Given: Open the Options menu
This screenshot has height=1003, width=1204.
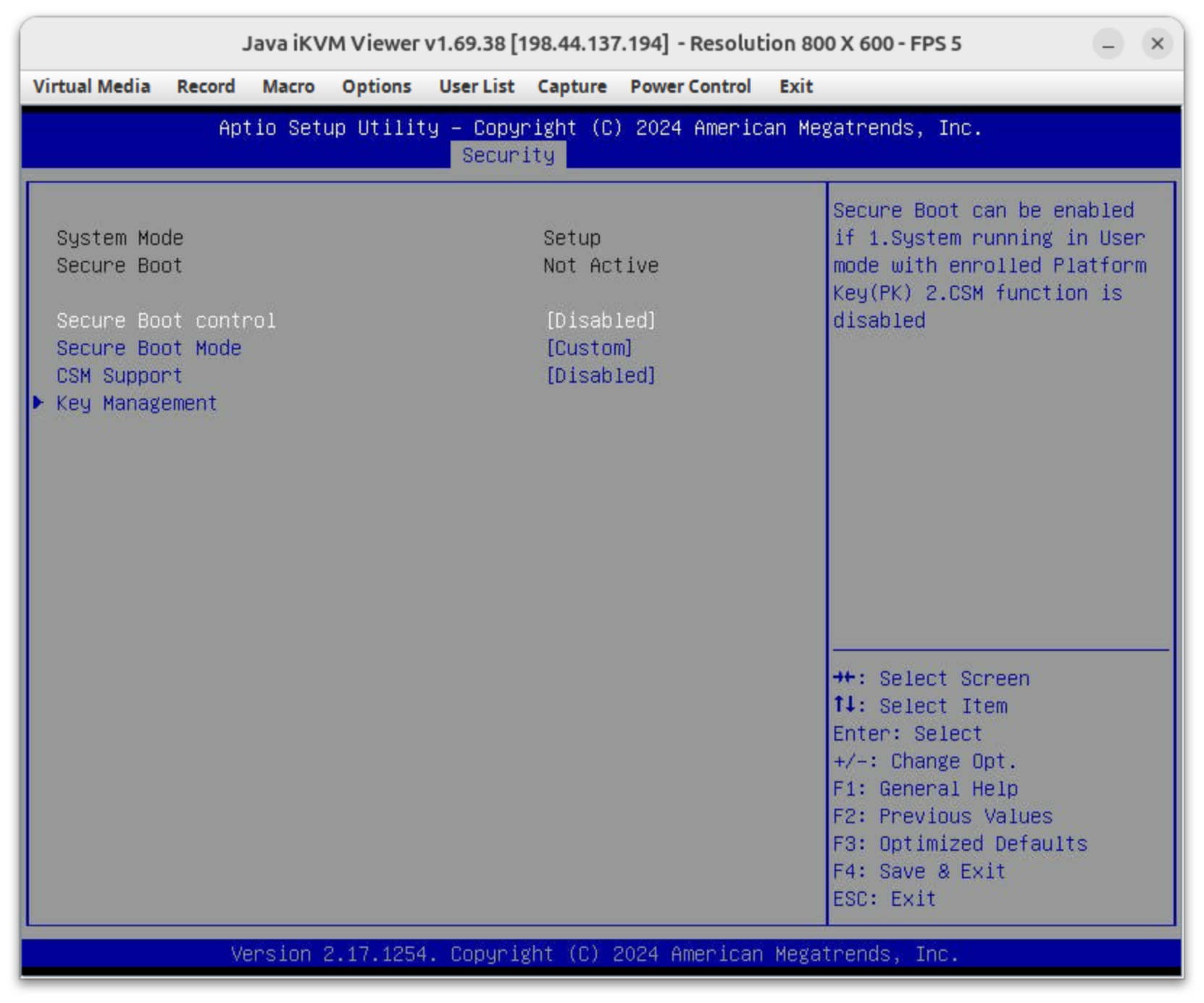Looking at the screenshot, I should pos(377,86).
